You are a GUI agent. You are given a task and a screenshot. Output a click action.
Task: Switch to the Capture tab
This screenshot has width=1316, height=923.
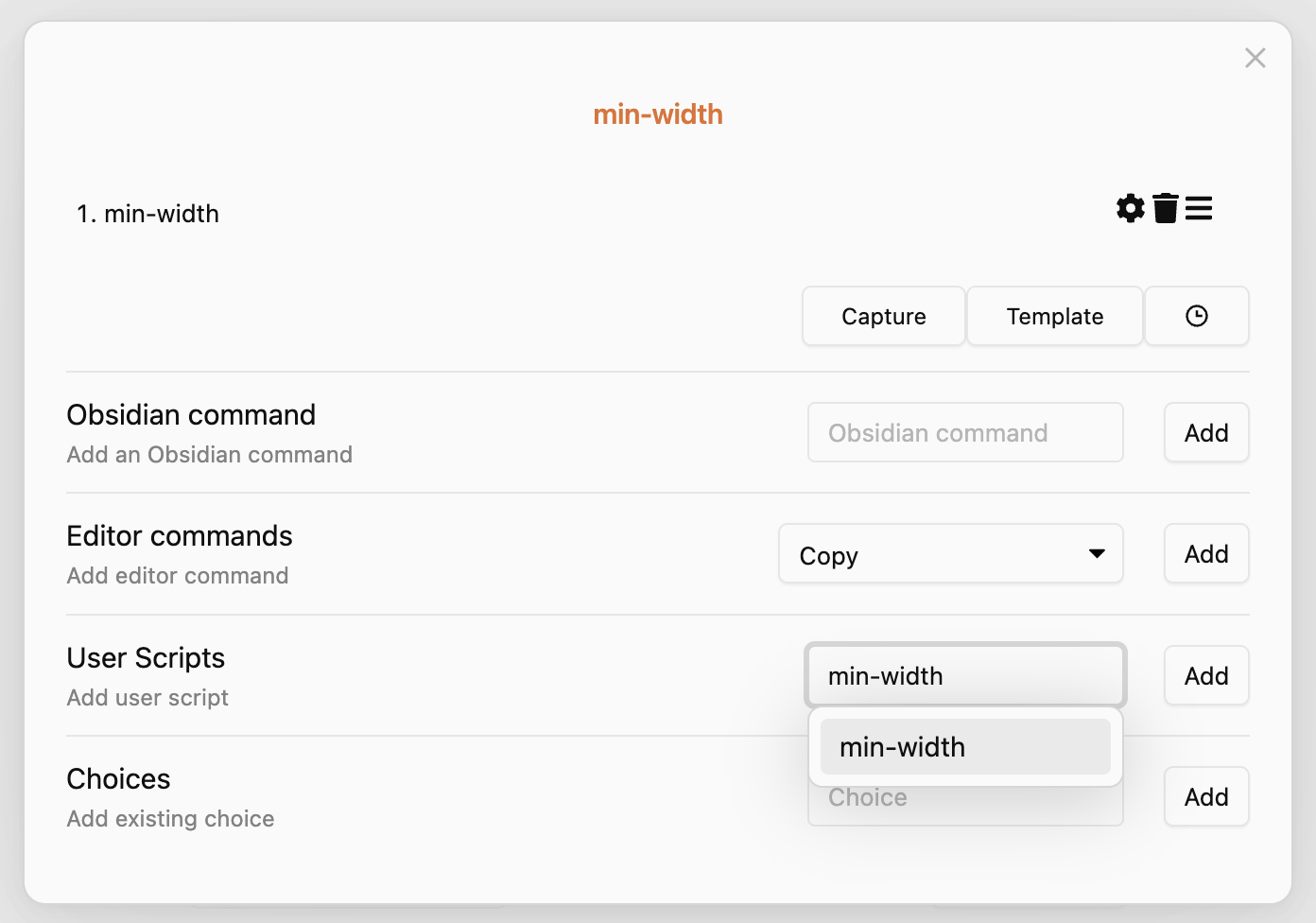(x=883, y=316)
